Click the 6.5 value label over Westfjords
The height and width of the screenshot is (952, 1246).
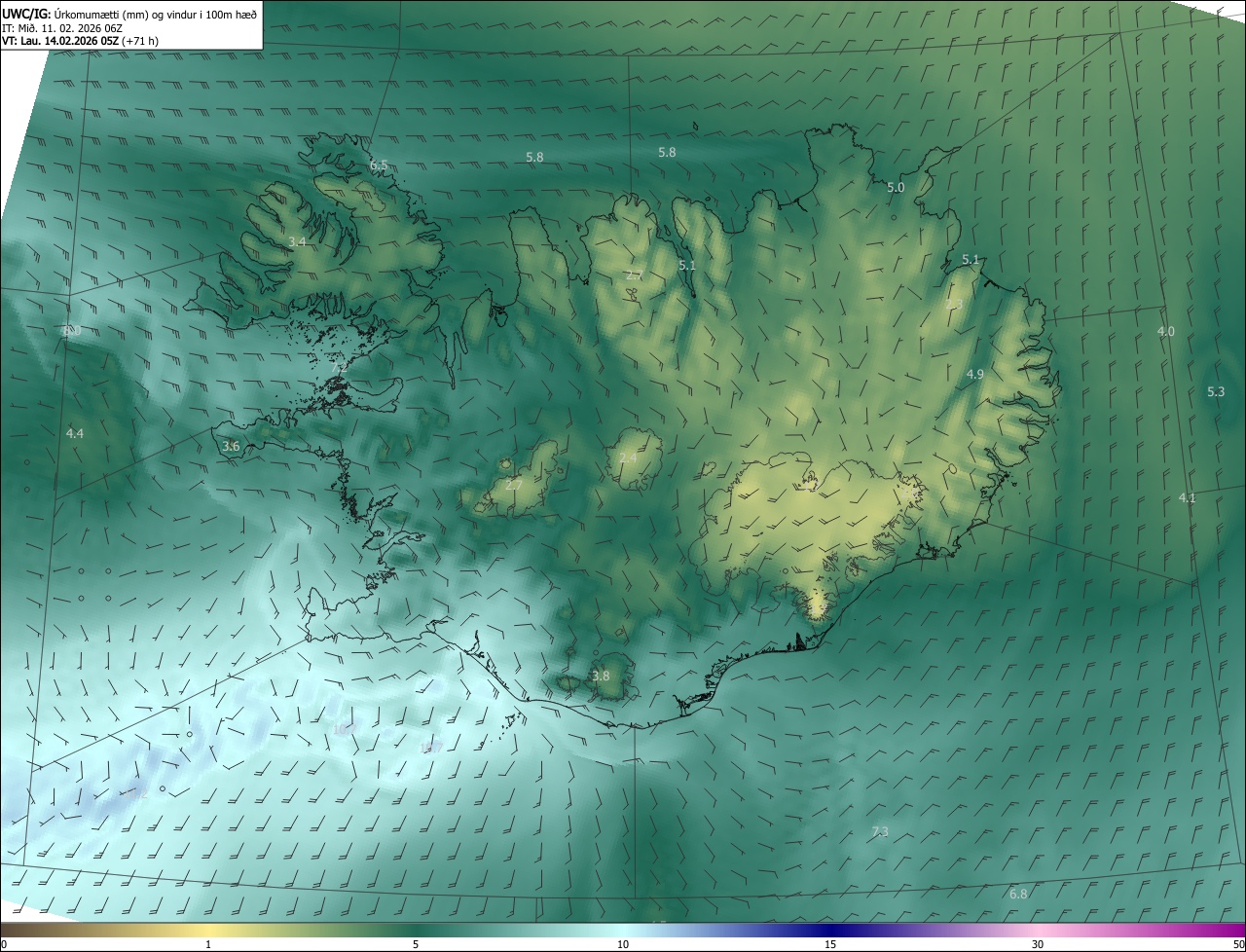click(x=379, y=165)
